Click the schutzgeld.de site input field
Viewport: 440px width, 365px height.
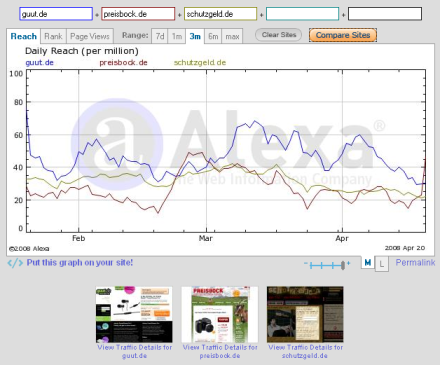[x=220, y=14]
